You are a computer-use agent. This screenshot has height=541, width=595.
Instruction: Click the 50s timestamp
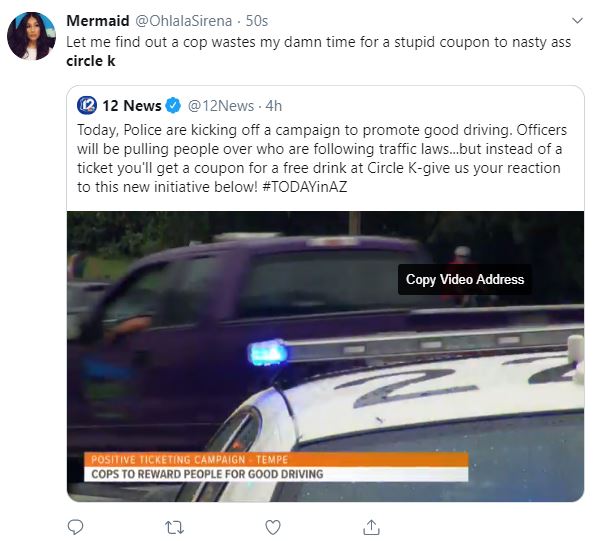(257, 21)
